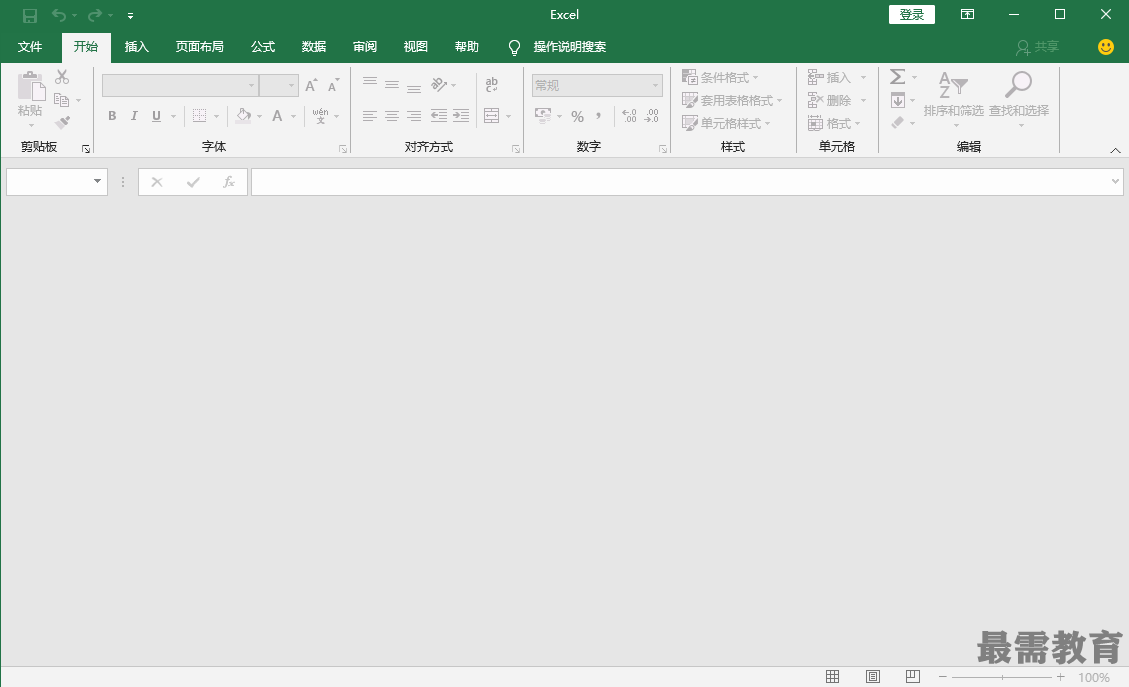
Task: Click the merge and center icon
Action: point(492,116)
